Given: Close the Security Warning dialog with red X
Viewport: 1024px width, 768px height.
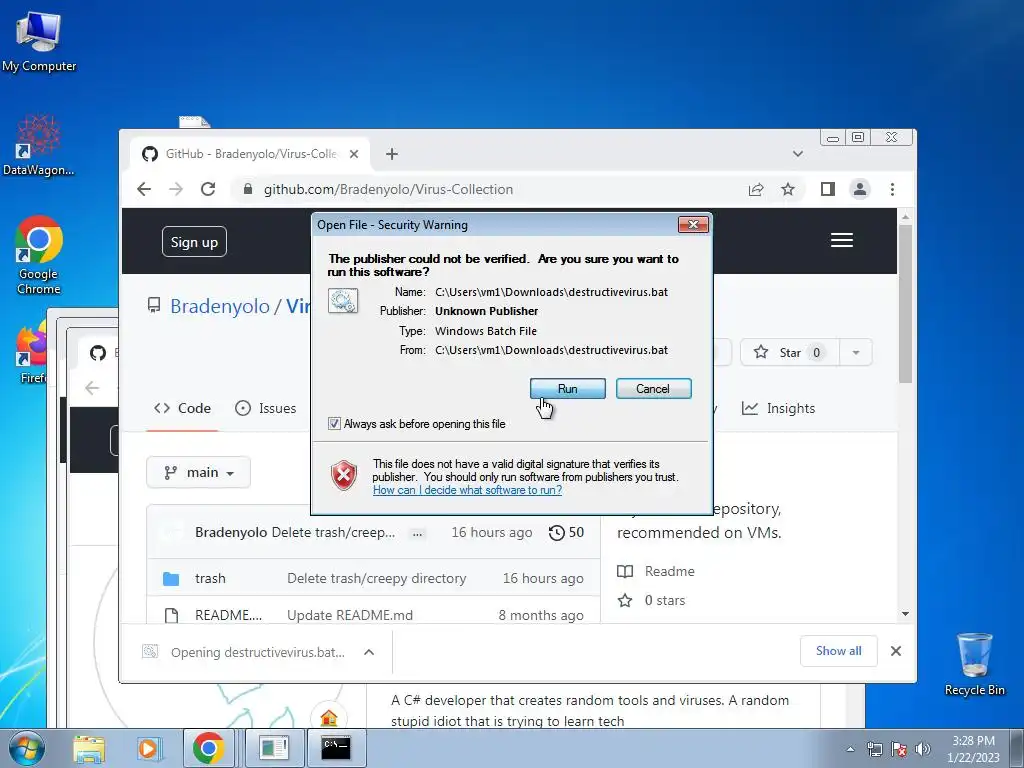Looking at the screenshot, I should coord(694,225).
